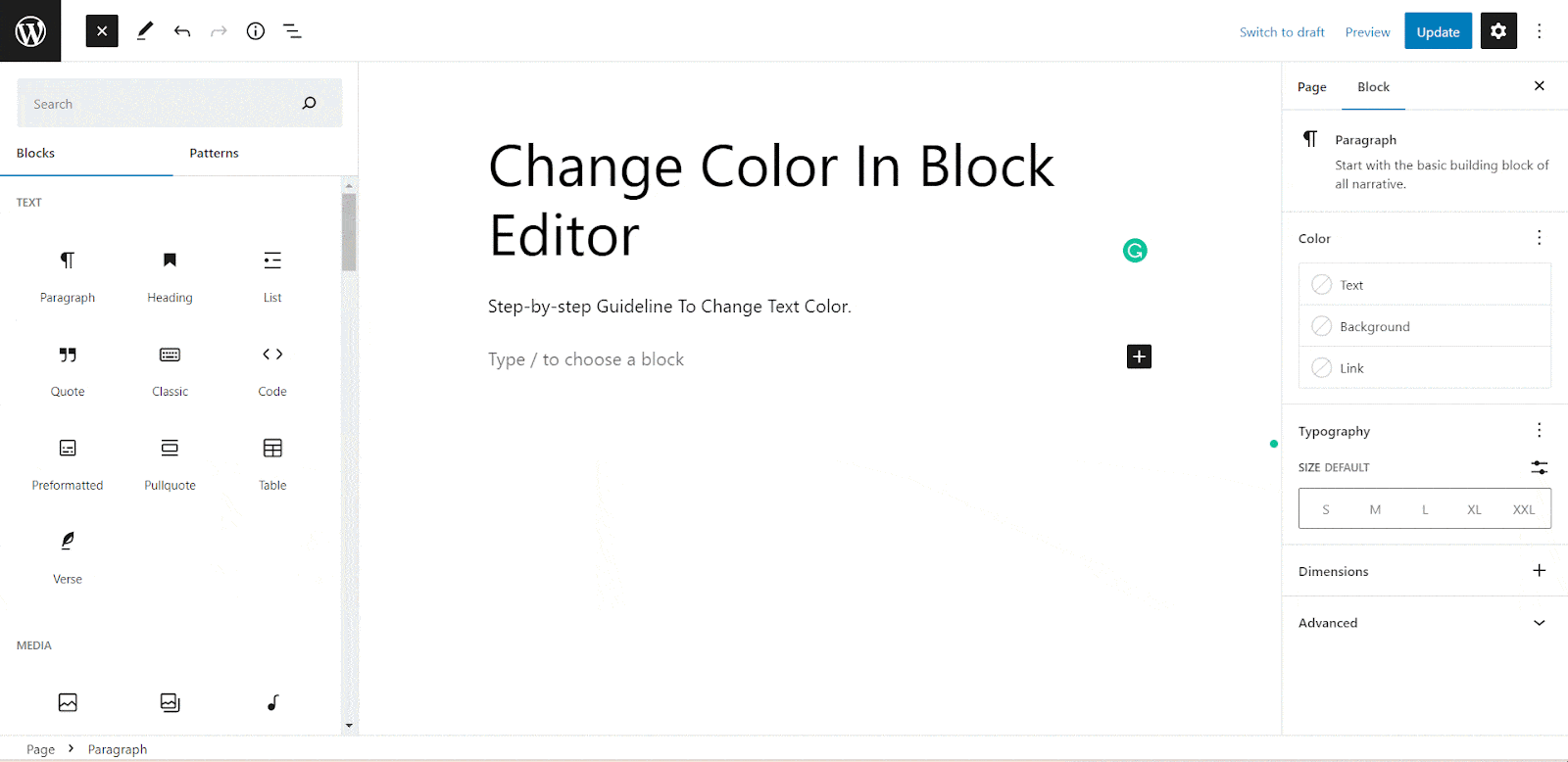Screen dimensions: 1568x762
Task: Select XL font size
Action: 1474,508
